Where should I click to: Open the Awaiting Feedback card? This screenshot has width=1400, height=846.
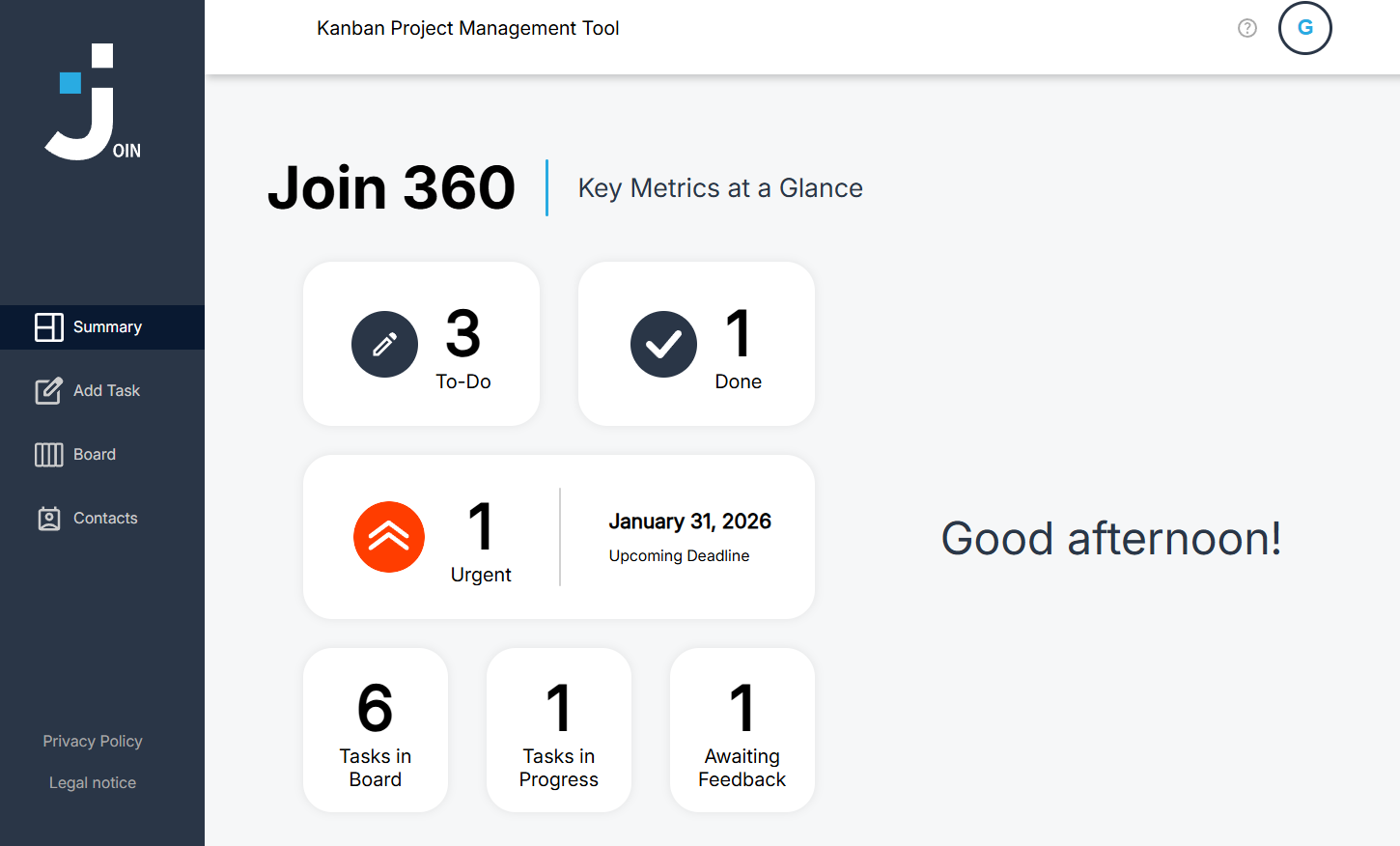[x=742, y=730]
